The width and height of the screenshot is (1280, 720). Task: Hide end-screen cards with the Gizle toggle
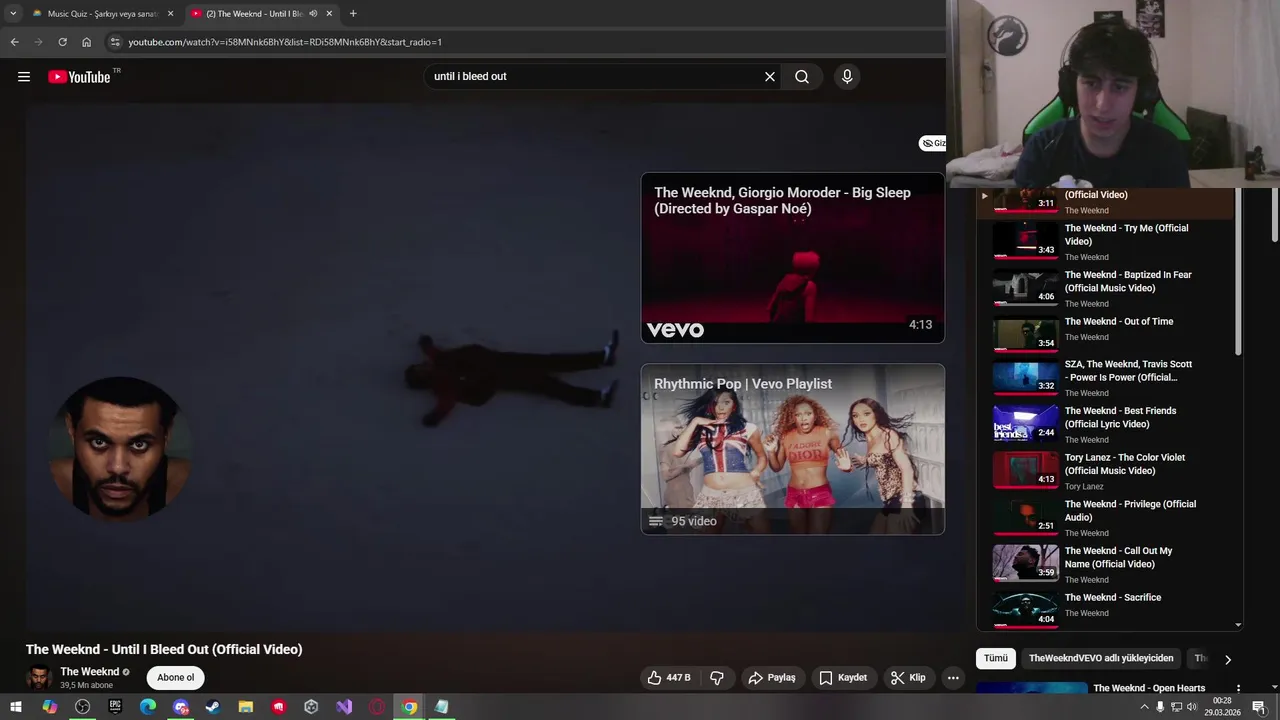pos(933,143)
